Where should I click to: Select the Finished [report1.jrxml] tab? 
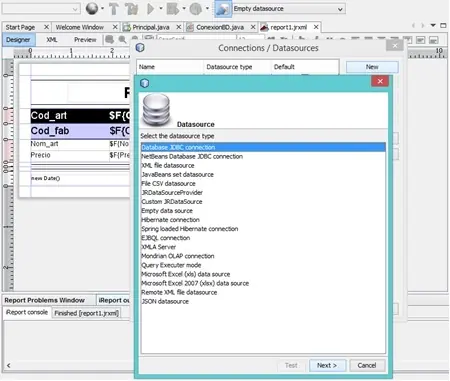click(86, 313)
